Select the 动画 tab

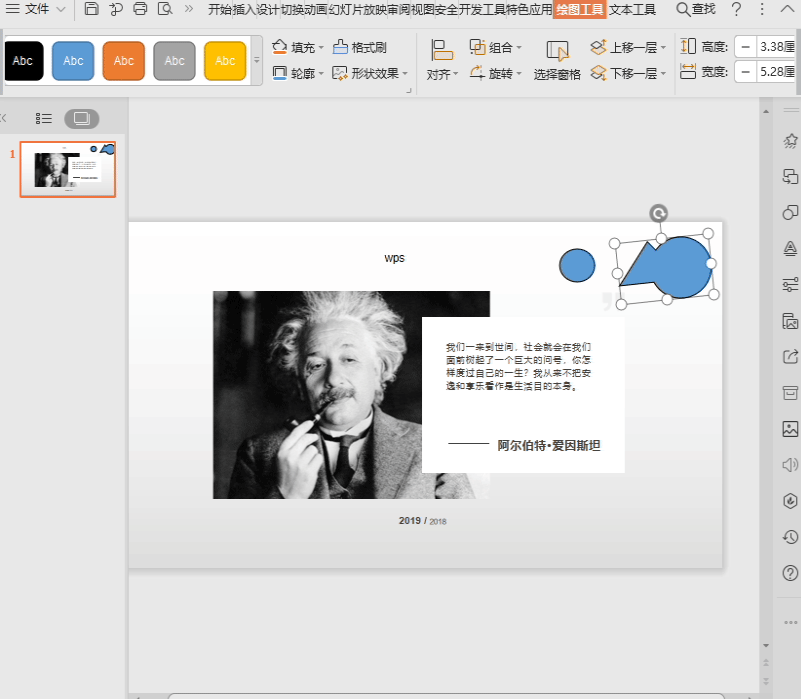point(317,9)
